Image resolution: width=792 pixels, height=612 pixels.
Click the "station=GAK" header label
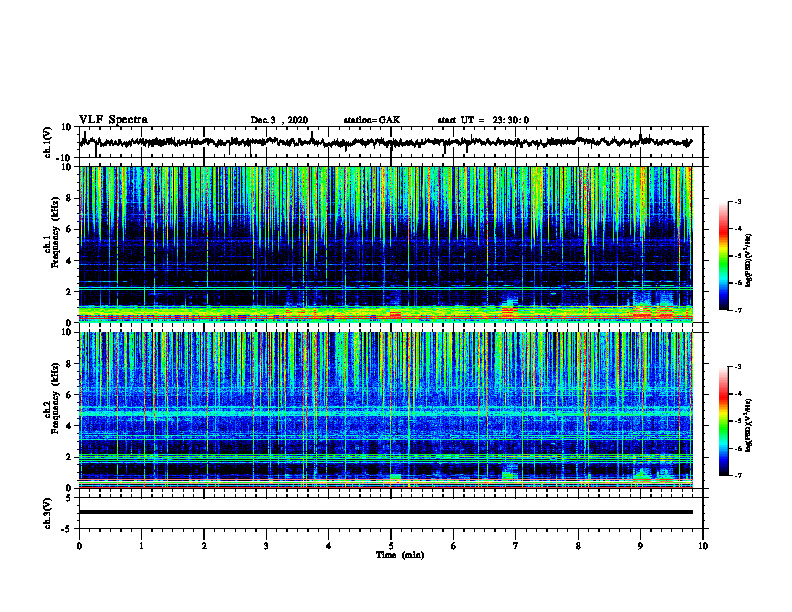[x=372, y=120]
